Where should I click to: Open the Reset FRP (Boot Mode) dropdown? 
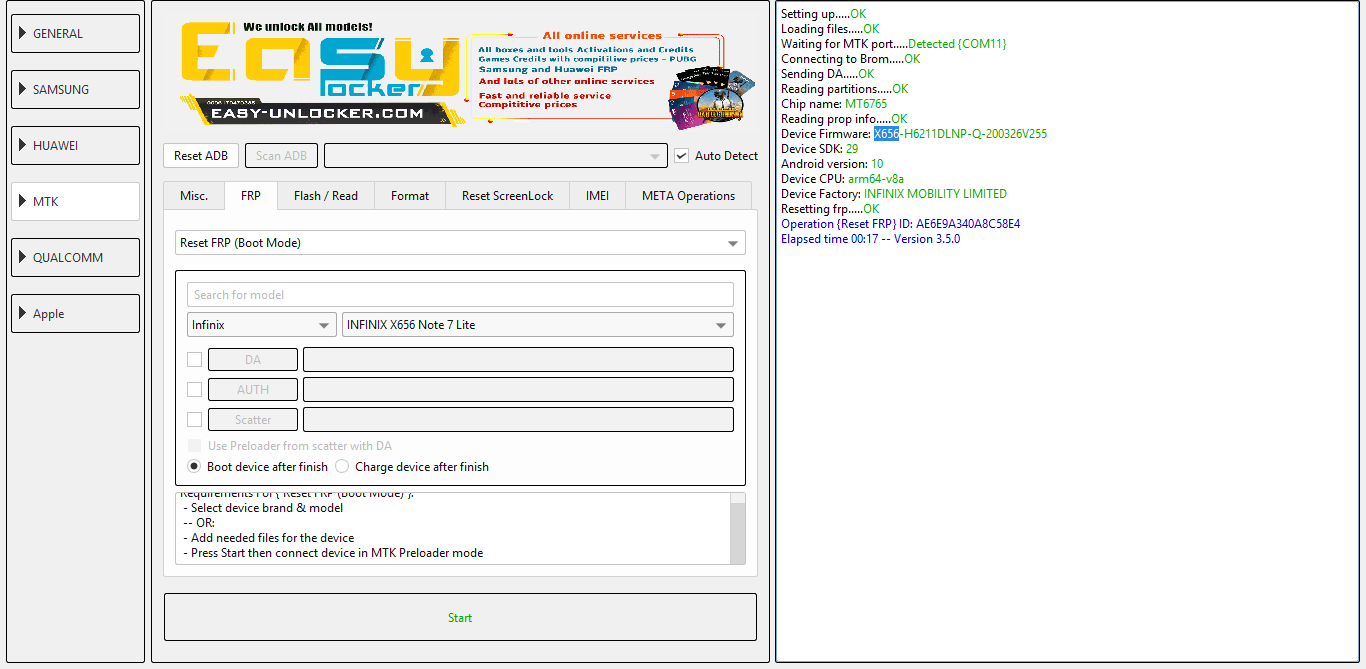[x=460, y=243]
